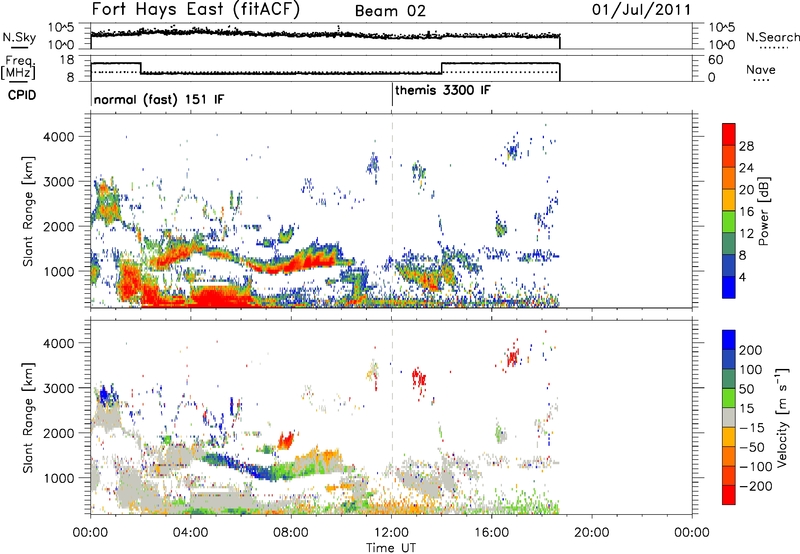Click the "4" tick on the Power colorbar
Image resolution: width=800 pixels, height=554 pixels.
[742, 277]
